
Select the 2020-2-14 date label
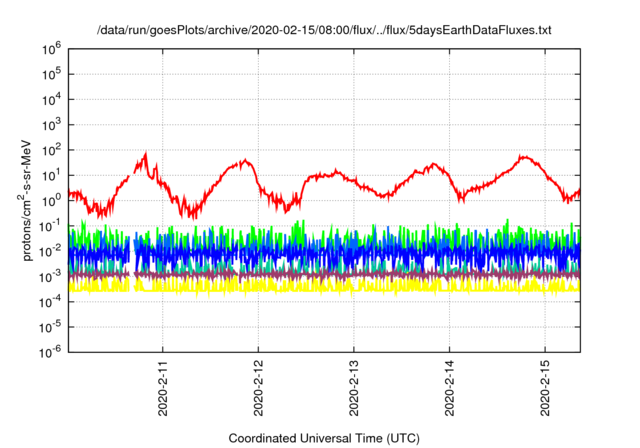449,388
